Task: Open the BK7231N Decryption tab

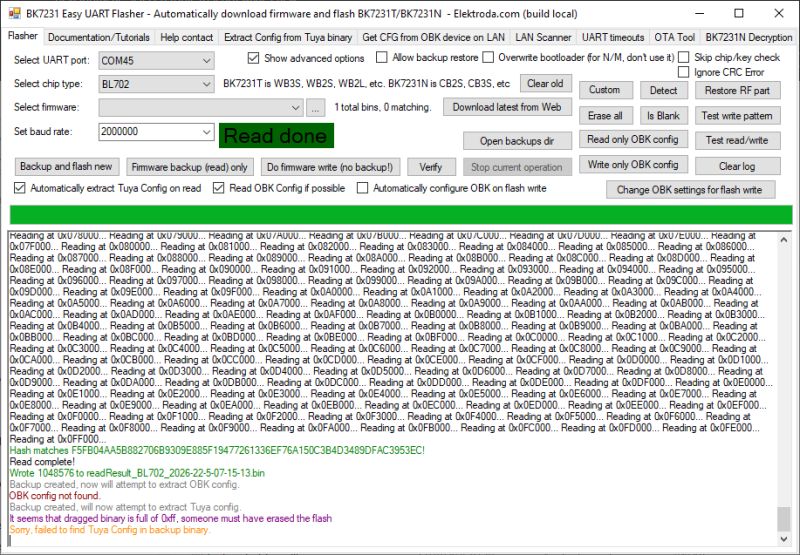Action: point(748,37)
